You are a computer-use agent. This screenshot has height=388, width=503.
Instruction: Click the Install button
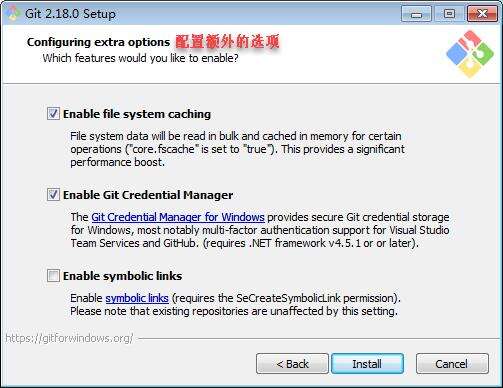[367, 364]
